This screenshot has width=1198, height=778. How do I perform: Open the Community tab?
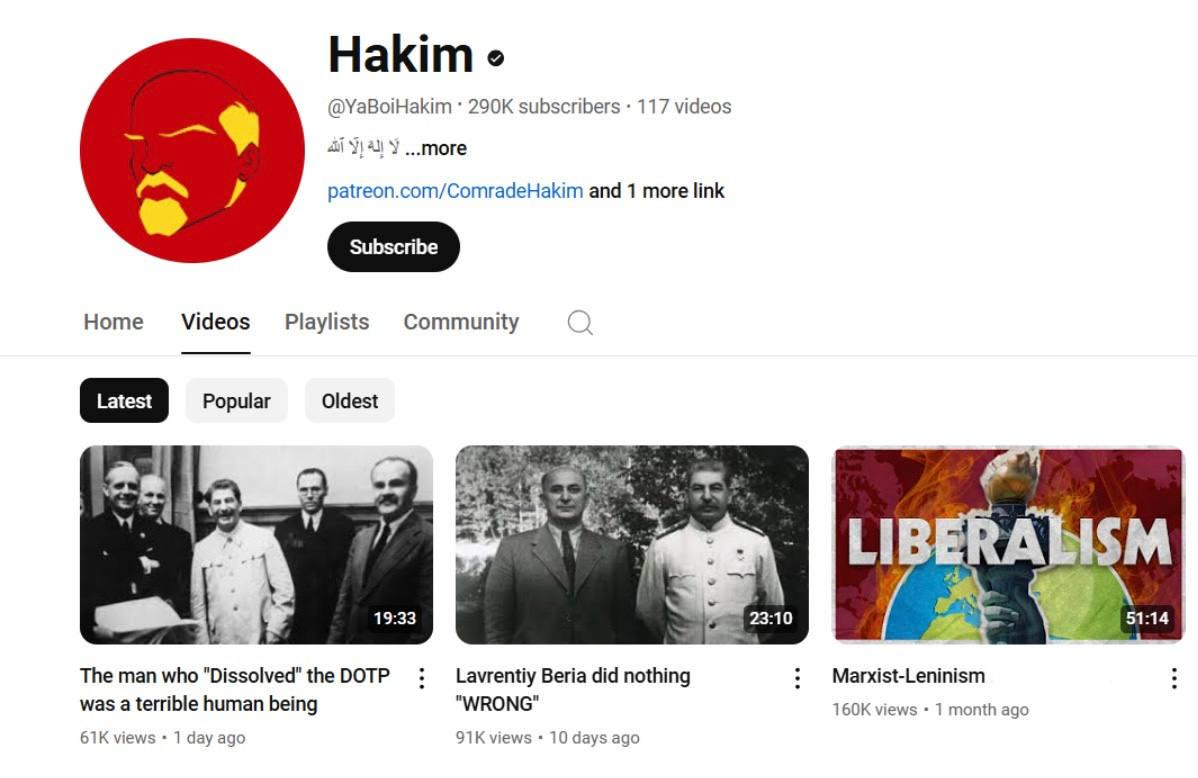click(x=461, y=322)
